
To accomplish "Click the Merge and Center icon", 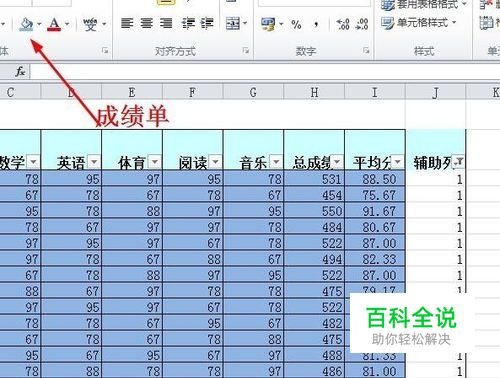I will click(x=233, y=23).
